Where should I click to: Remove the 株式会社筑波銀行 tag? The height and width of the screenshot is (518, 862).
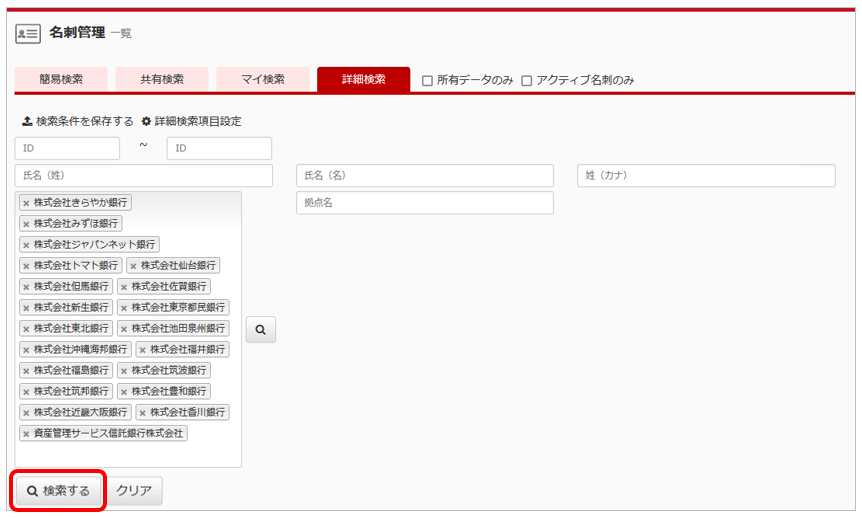(124, 371)
